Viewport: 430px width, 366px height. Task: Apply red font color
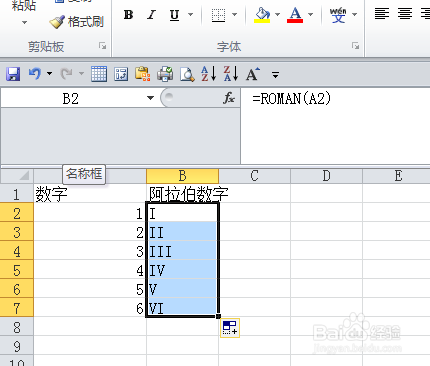(295, 15)
